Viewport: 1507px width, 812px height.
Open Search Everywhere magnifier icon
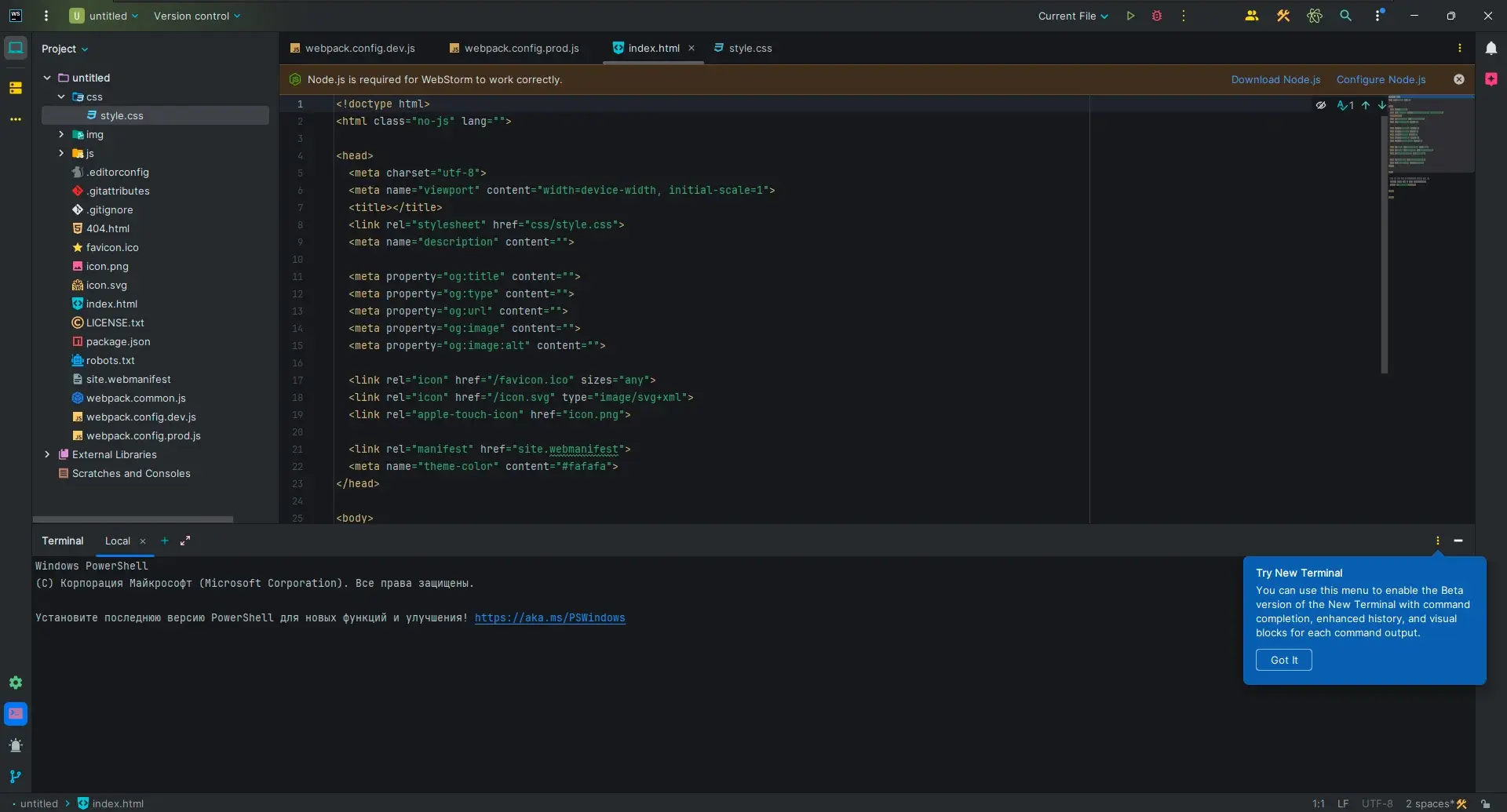tap(1345, 16)
